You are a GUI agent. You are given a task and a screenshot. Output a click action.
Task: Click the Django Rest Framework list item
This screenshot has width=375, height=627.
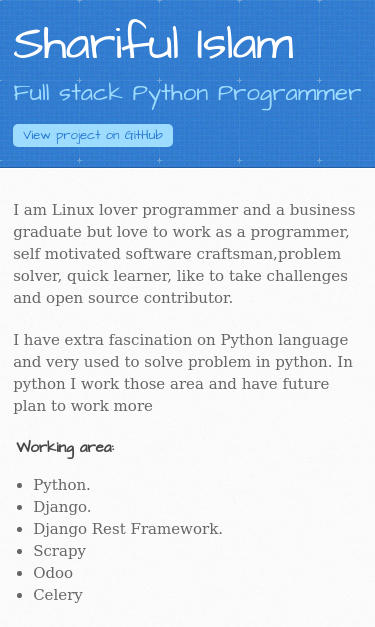click(x=128, y=529)
